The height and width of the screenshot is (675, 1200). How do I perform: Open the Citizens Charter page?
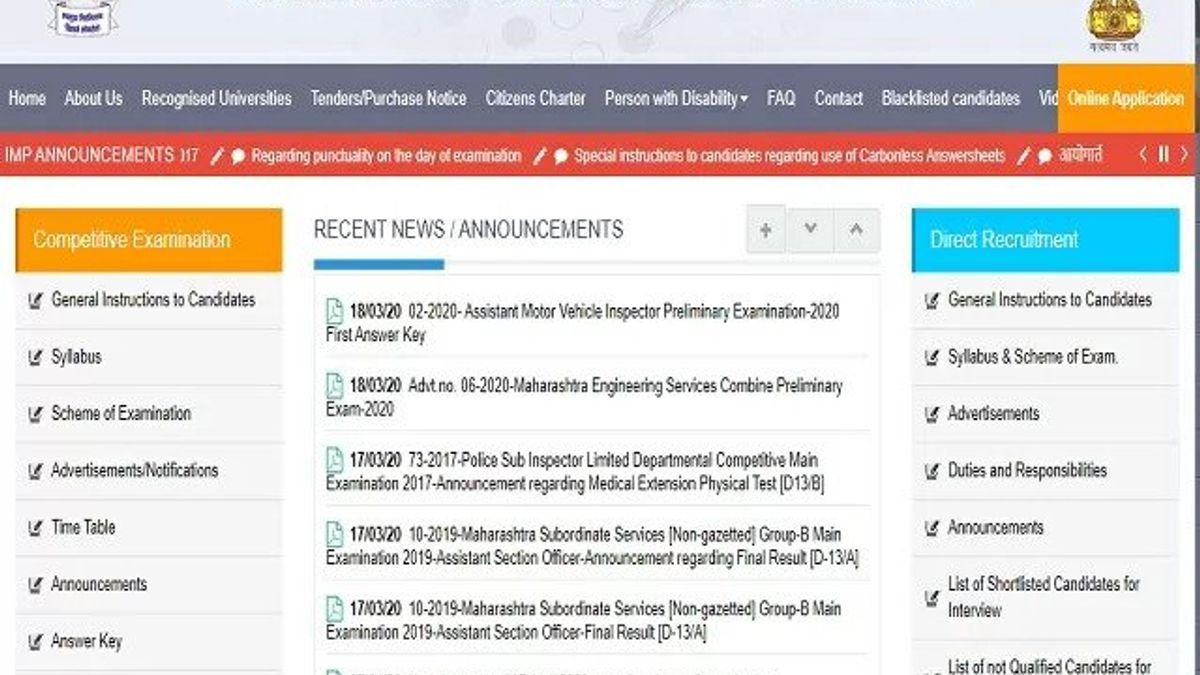tap(536, 98)
